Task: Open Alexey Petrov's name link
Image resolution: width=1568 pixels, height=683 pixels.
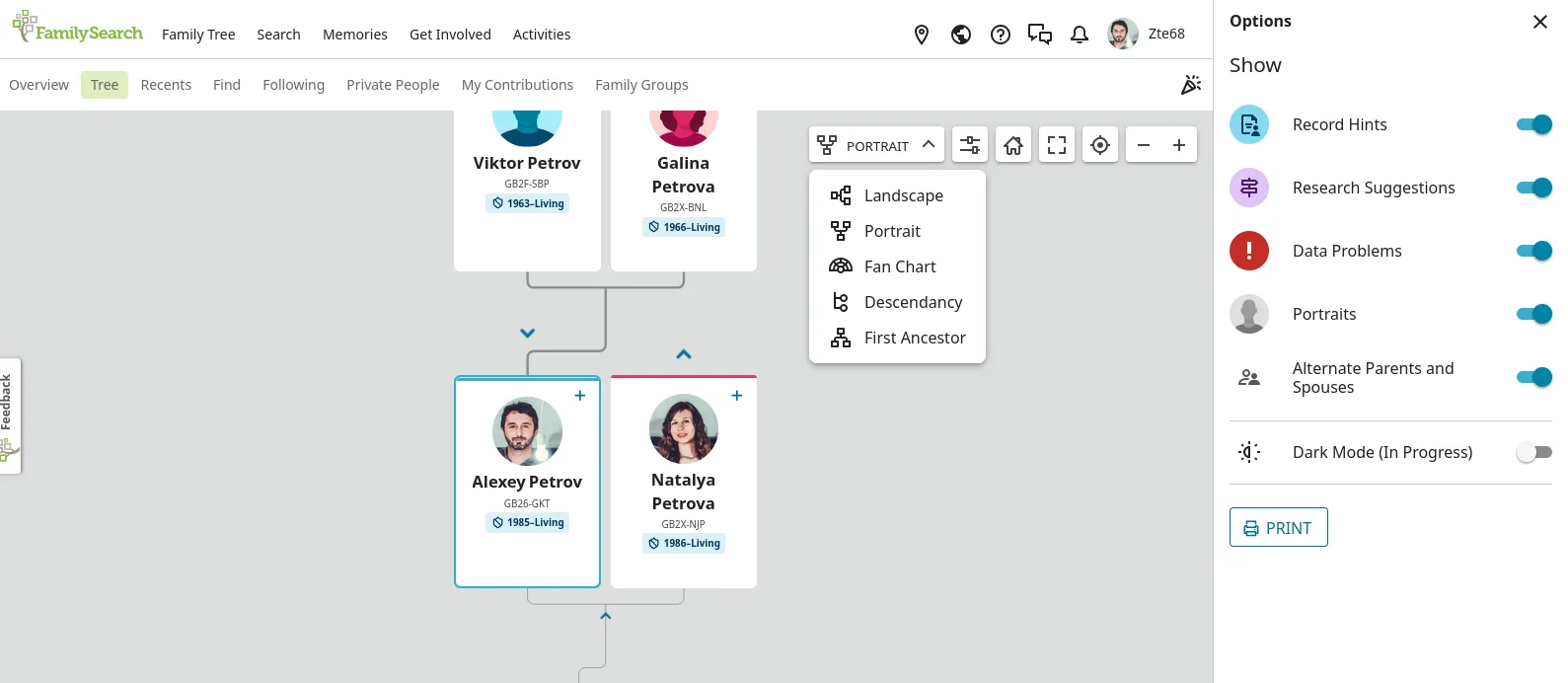Action: 527,482
